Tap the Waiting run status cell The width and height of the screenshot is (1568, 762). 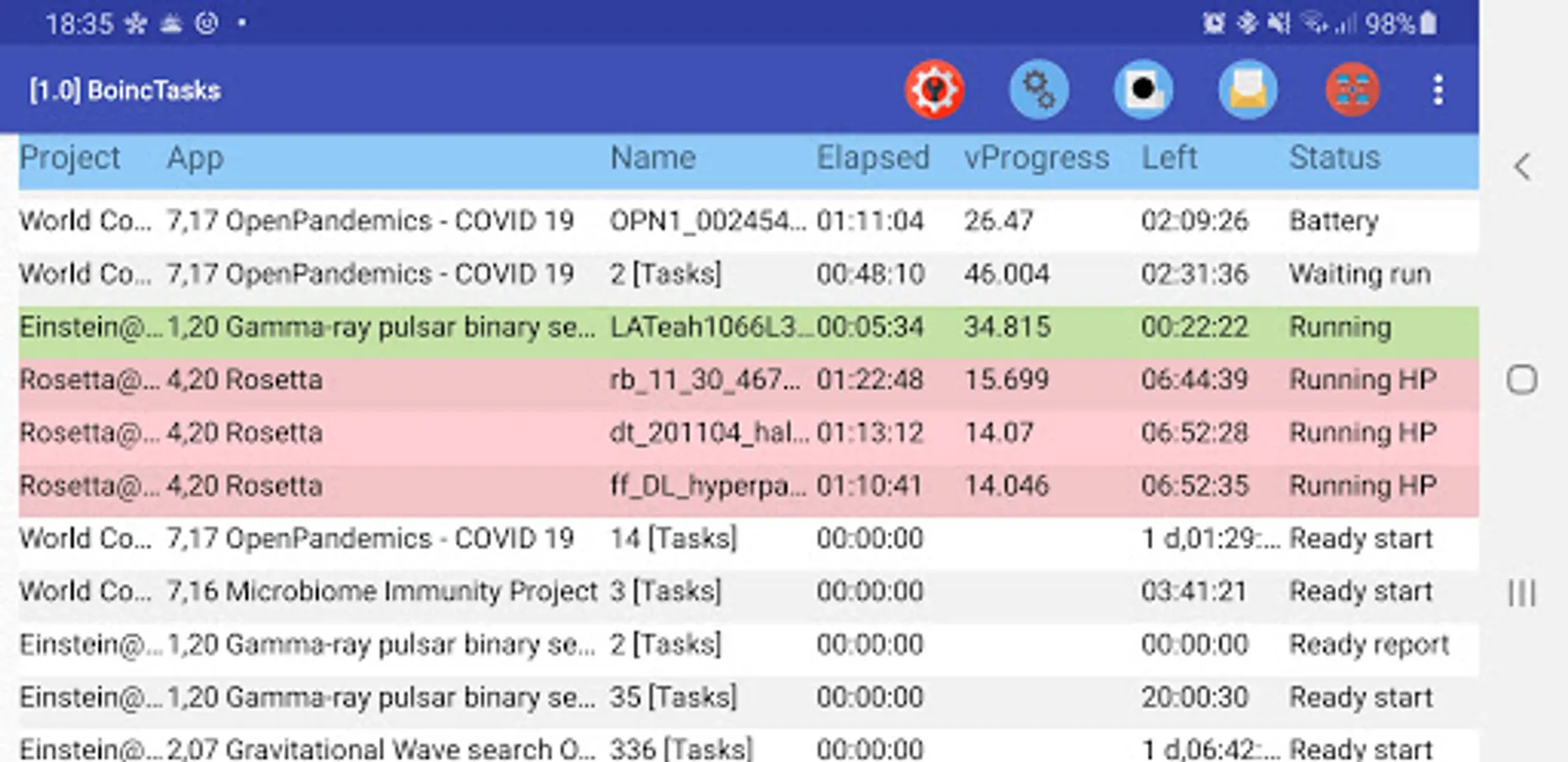point(1360,274)
